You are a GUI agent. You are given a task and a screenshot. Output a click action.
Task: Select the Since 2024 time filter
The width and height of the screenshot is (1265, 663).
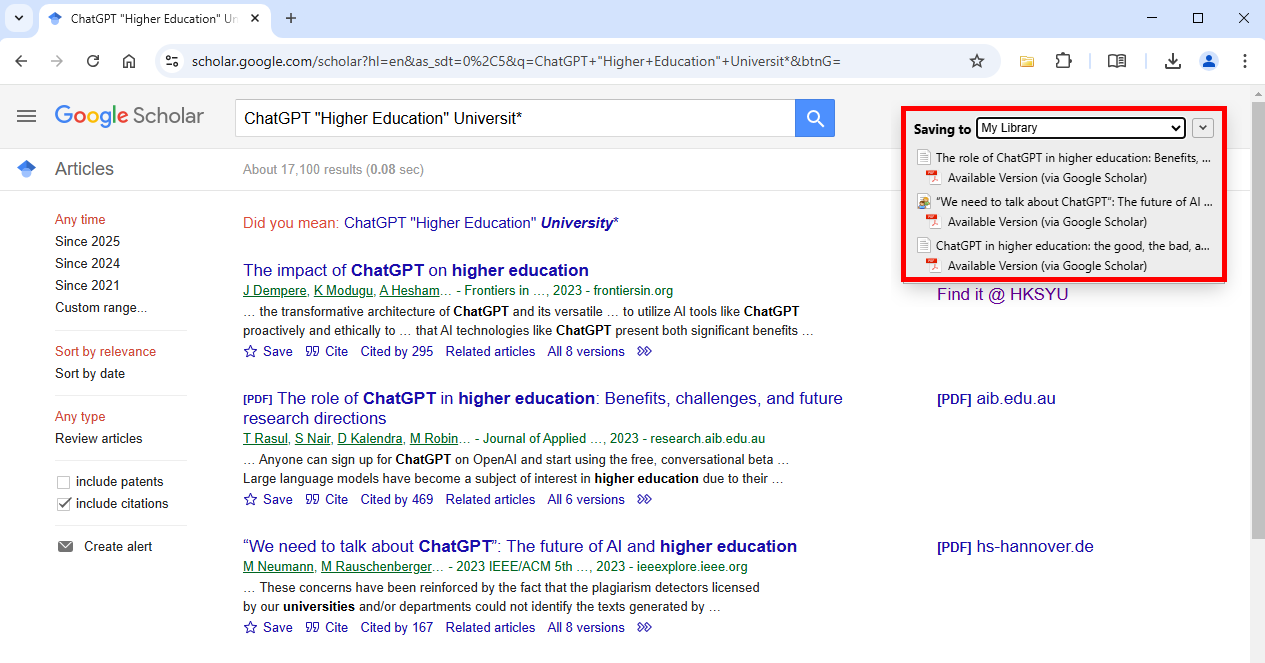tap(87, 264)
